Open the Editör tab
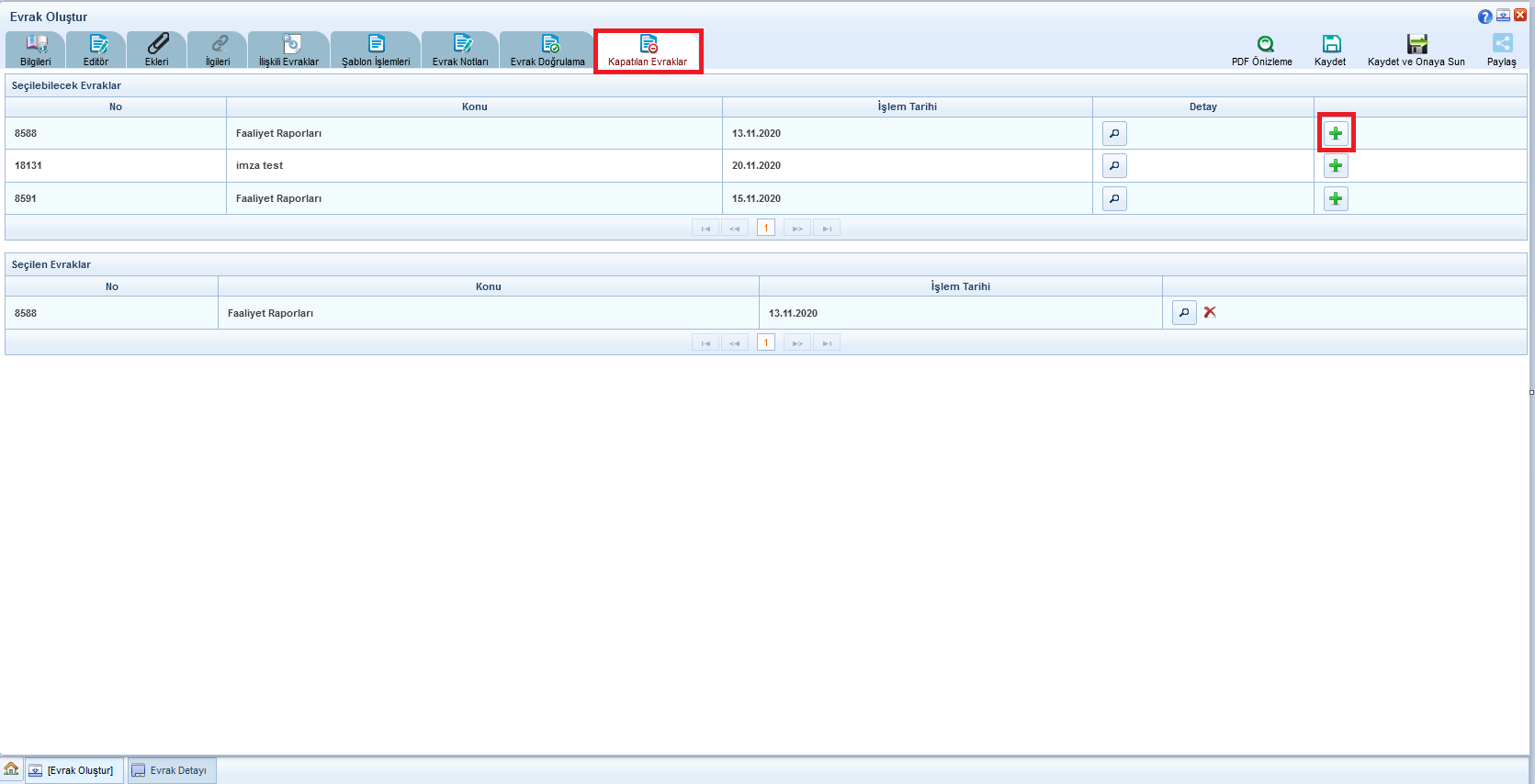 tap(96, 50)
